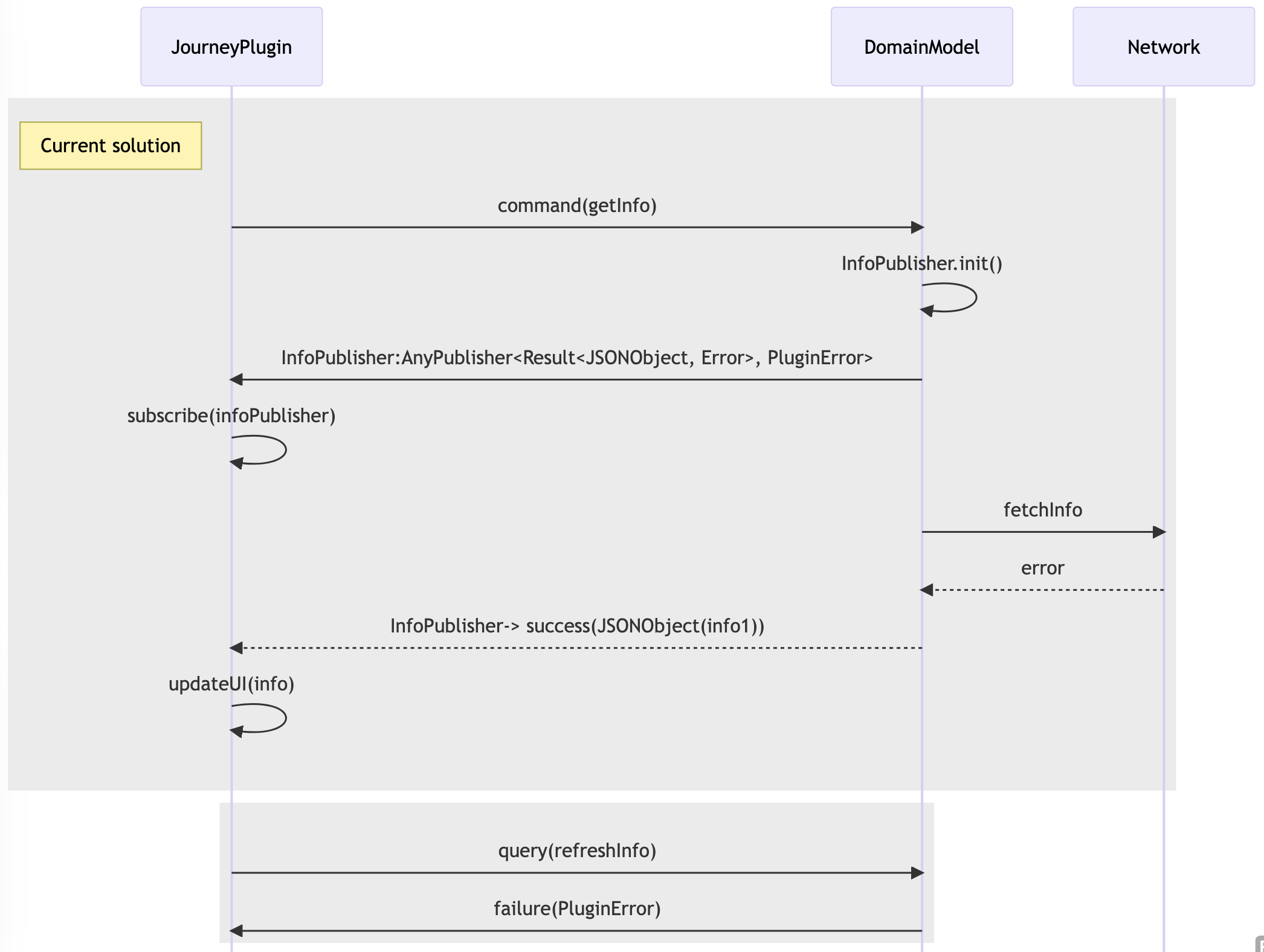Select the updateUI(info) self-loop arrow

tap(260, 719)
